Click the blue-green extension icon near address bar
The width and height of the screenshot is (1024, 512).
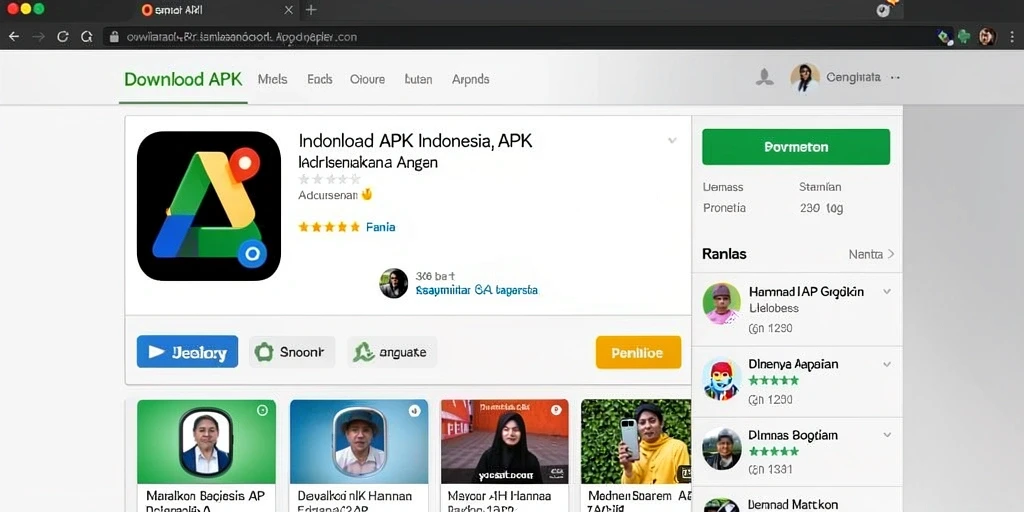click(x=945, y=37)
